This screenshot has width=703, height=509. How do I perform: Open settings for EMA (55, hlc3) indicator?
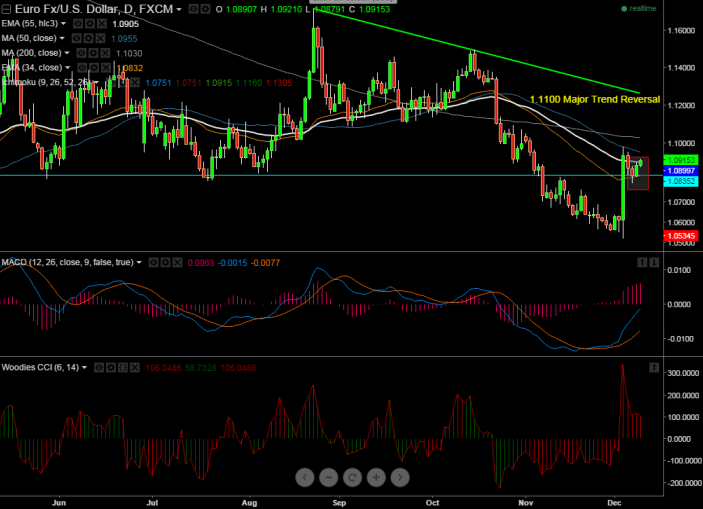[x=91, y=23]
